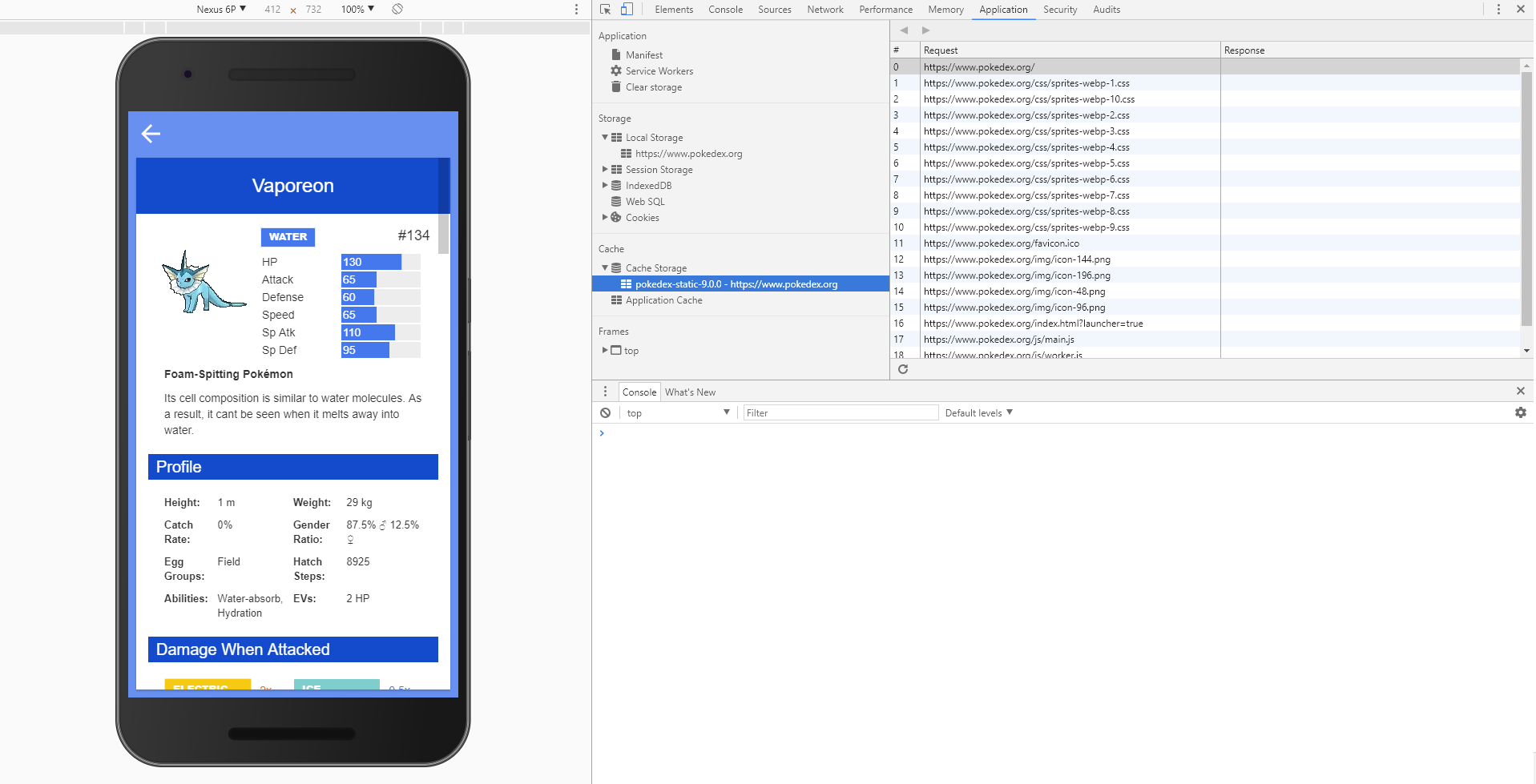This screenshot has width=1536, height=784.
Task: Open Nexus 6P device dropdown
Action: (x=221, y=10)
